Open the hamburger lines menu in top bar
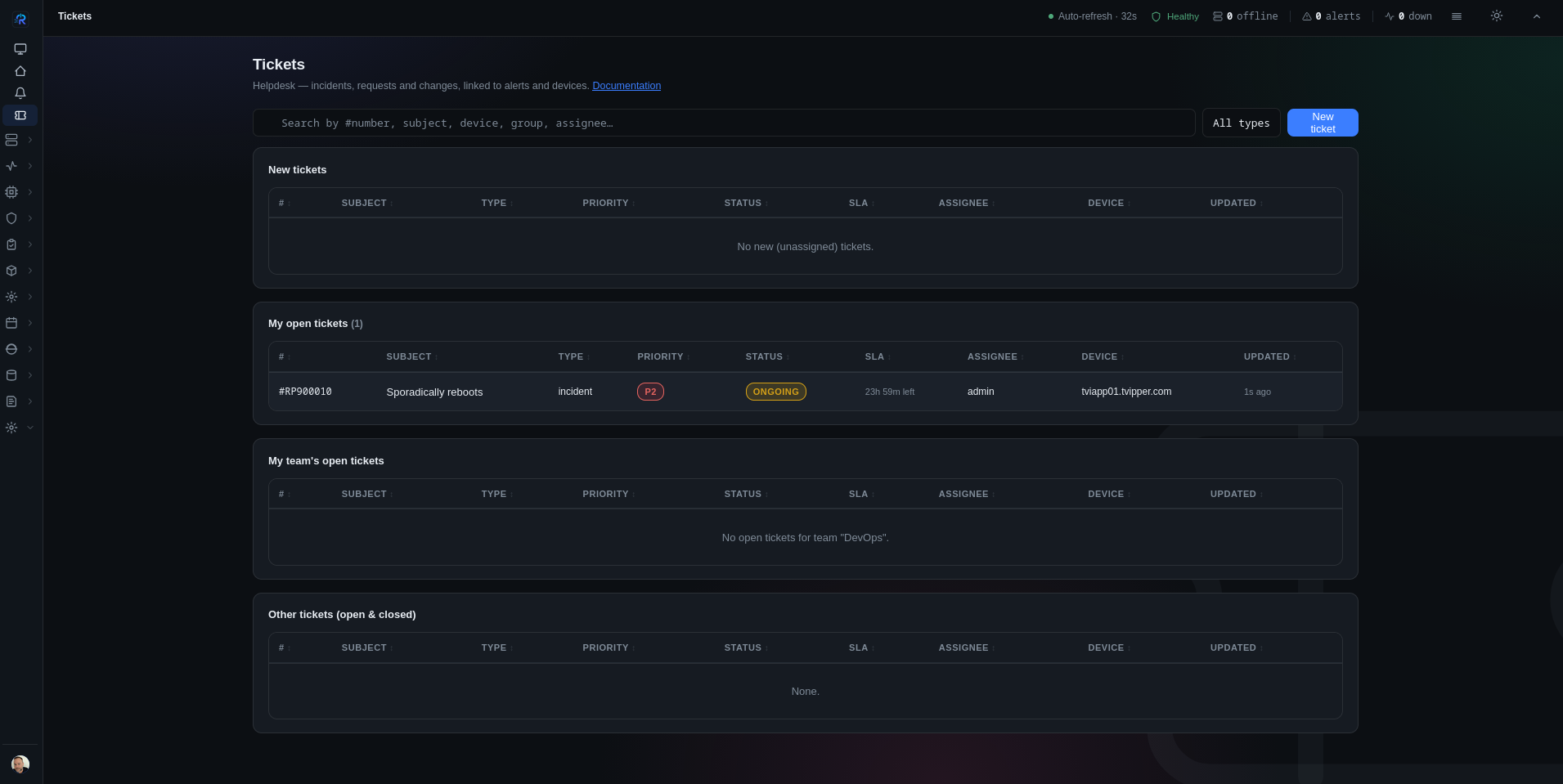The height and width of the screenshot is (784, 1563). (1457, 16)
